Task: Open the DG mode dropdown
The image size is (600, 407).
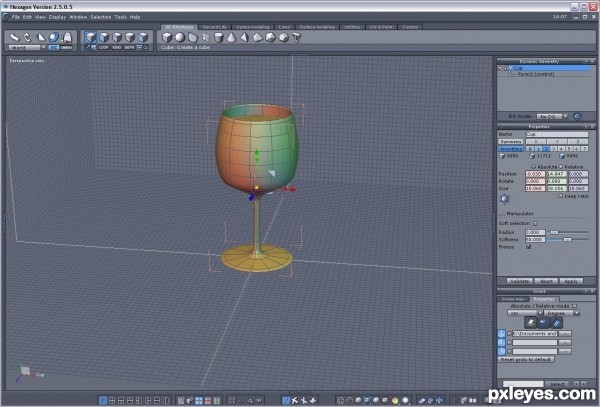Action: pos(552,116)
